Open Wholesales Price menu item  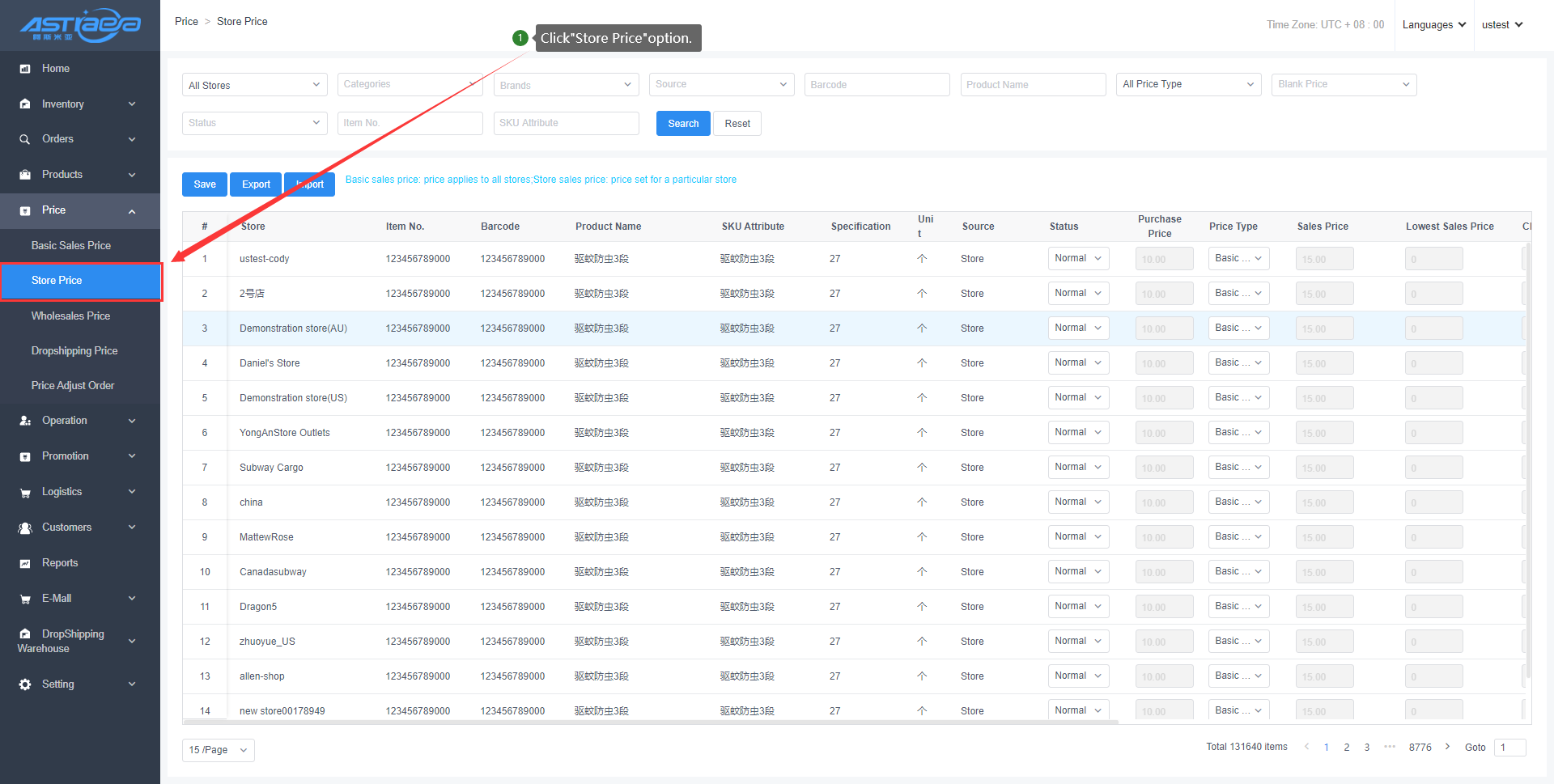[x=70, y=316]
